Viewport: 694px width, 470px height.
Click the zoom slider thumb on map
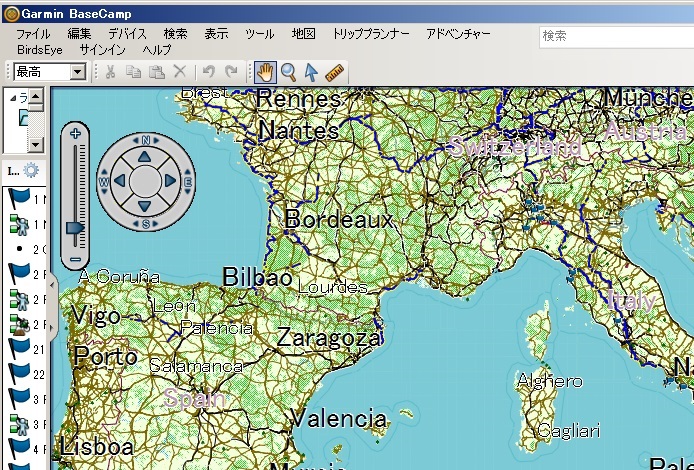(75, 228)
